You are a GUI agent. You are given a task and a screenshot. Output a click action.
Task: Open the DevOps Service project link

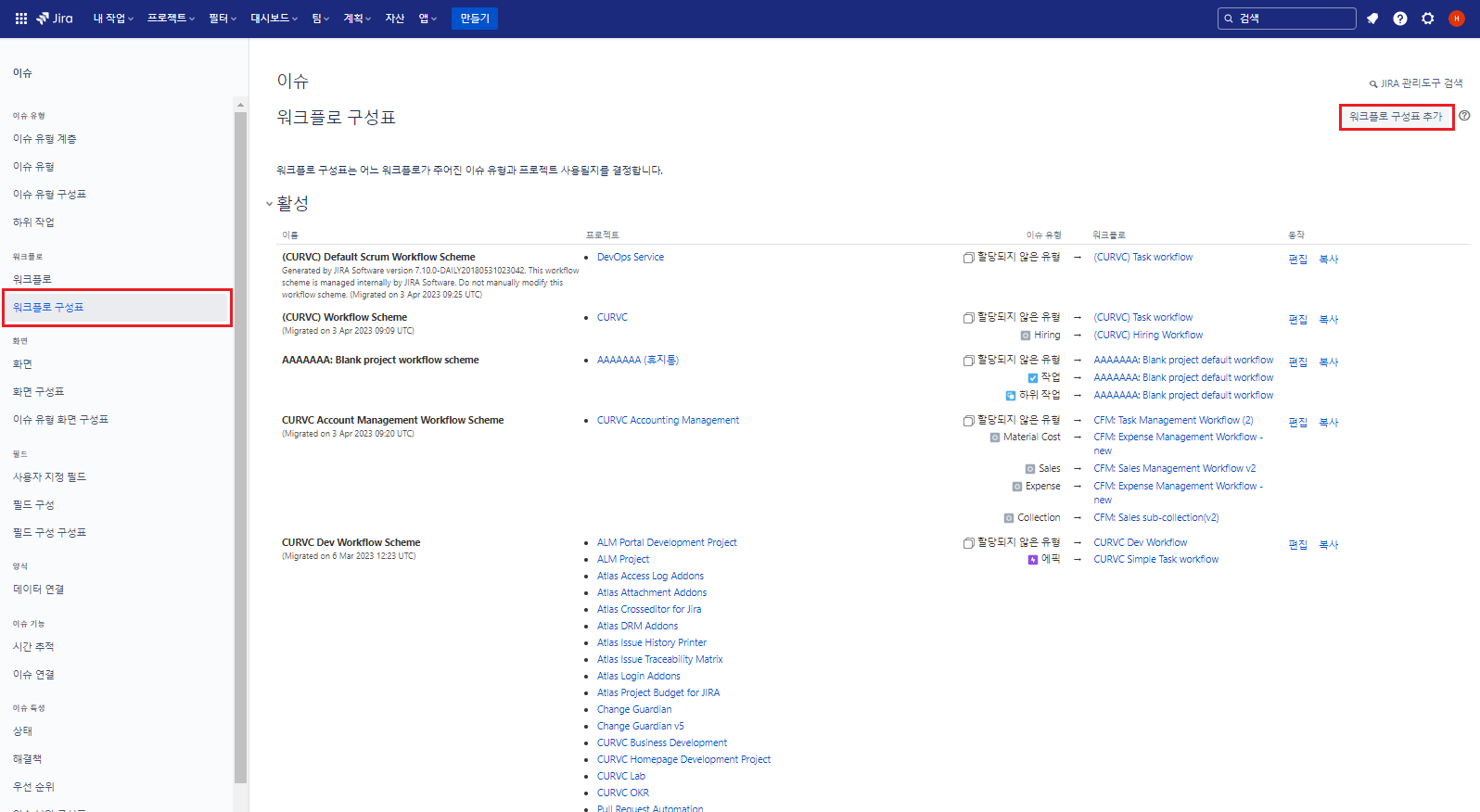[631, 258]
